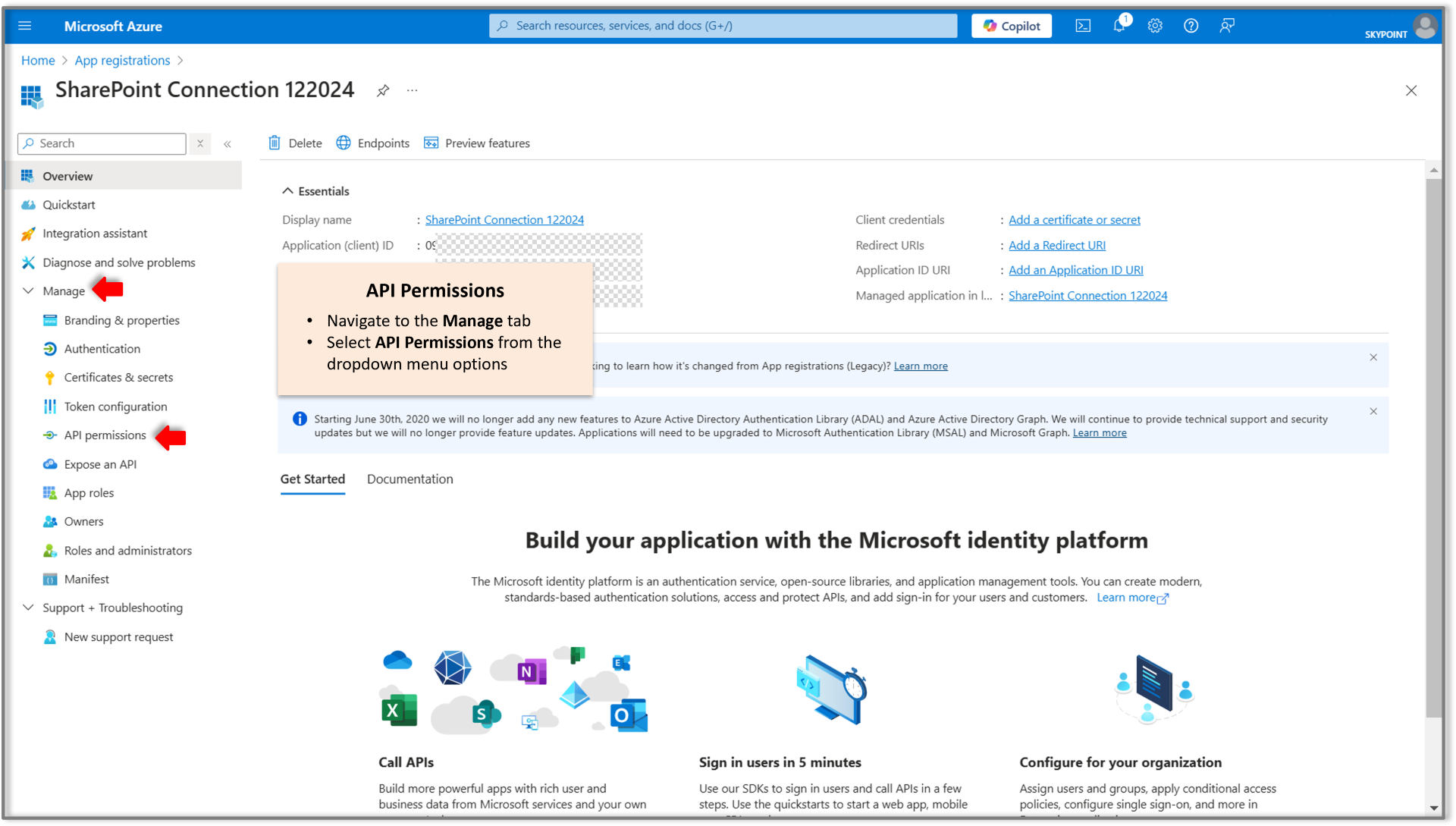Open the Managed application SharePoint Connection link
Viewport: 1456px width, 826px height.
[1088, 296]
